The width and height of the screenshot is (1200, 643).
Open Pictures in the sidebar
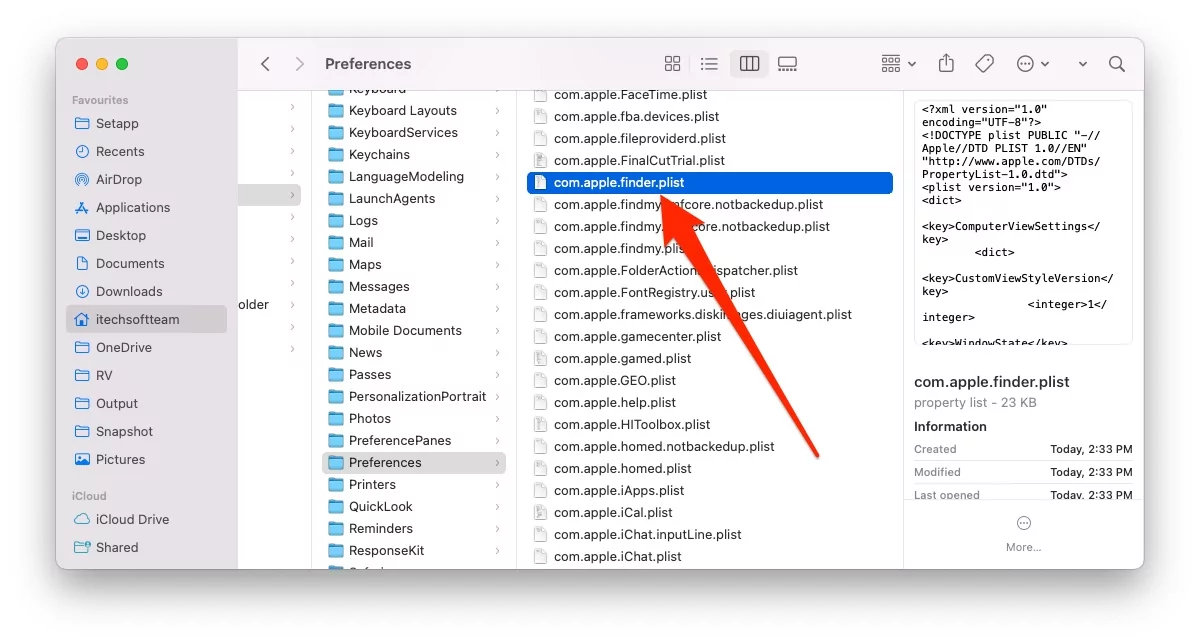[147, 460]
